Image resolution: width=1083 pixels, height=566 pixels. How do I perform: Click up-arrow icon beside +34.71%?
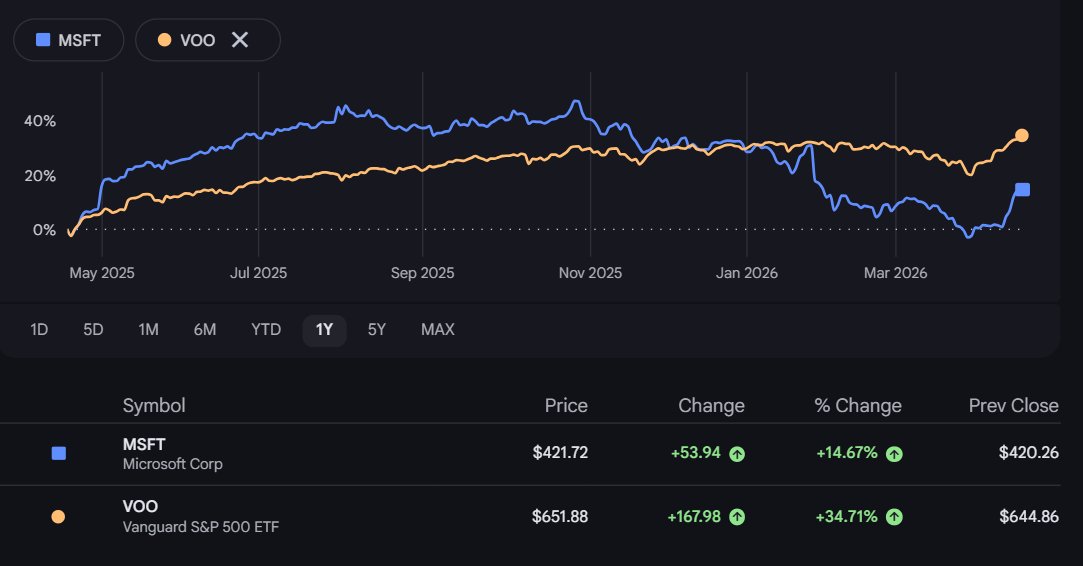[894, 517]
